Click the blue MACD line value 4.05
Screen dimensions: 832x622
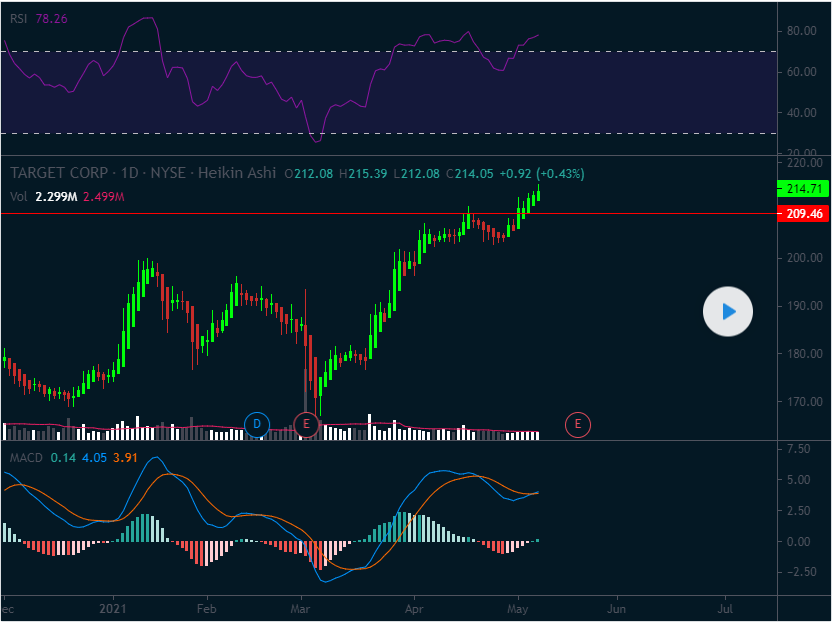94,458
